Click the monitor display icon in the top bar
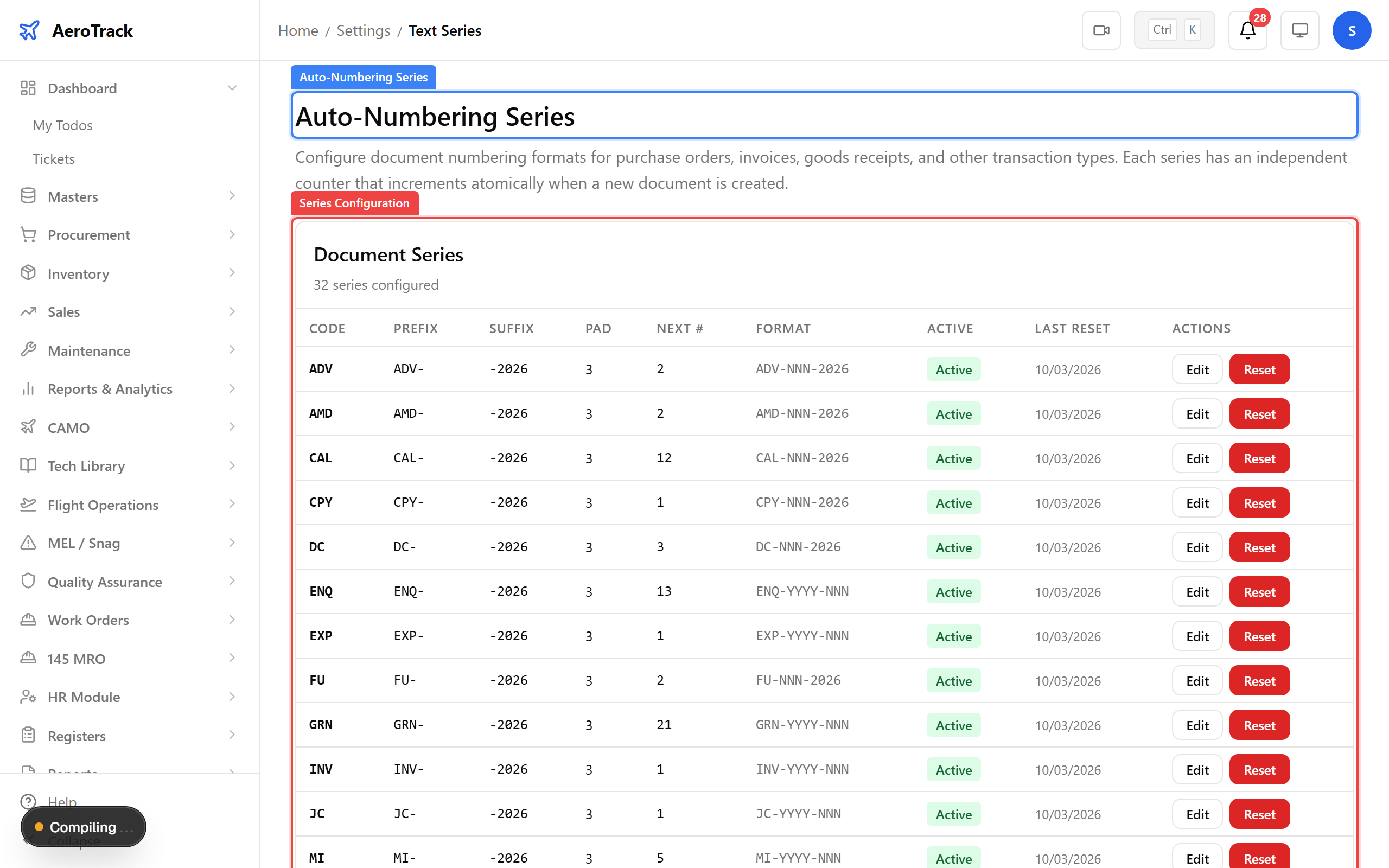1389x868 pixels. pyautogui.click(x=1299, y=30)
